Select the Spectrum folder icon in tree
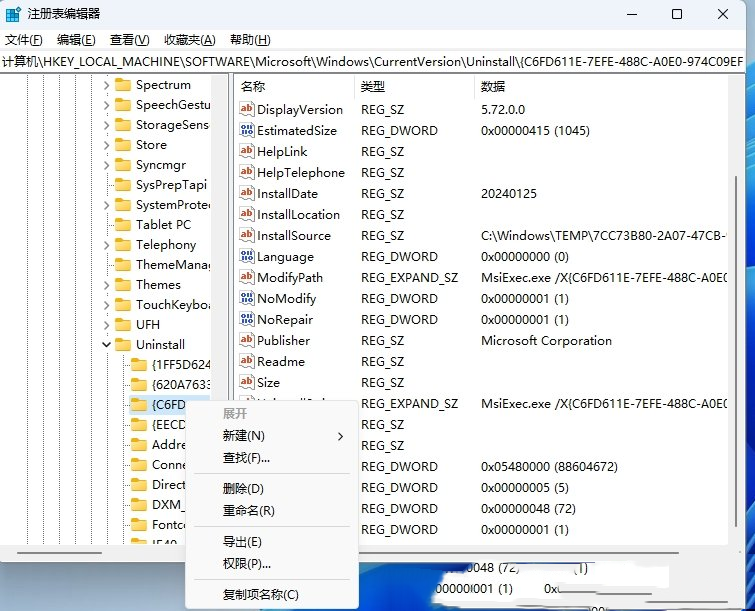Image resolution: width=755 pixels, height=611 pixels. tap(123, 85)
